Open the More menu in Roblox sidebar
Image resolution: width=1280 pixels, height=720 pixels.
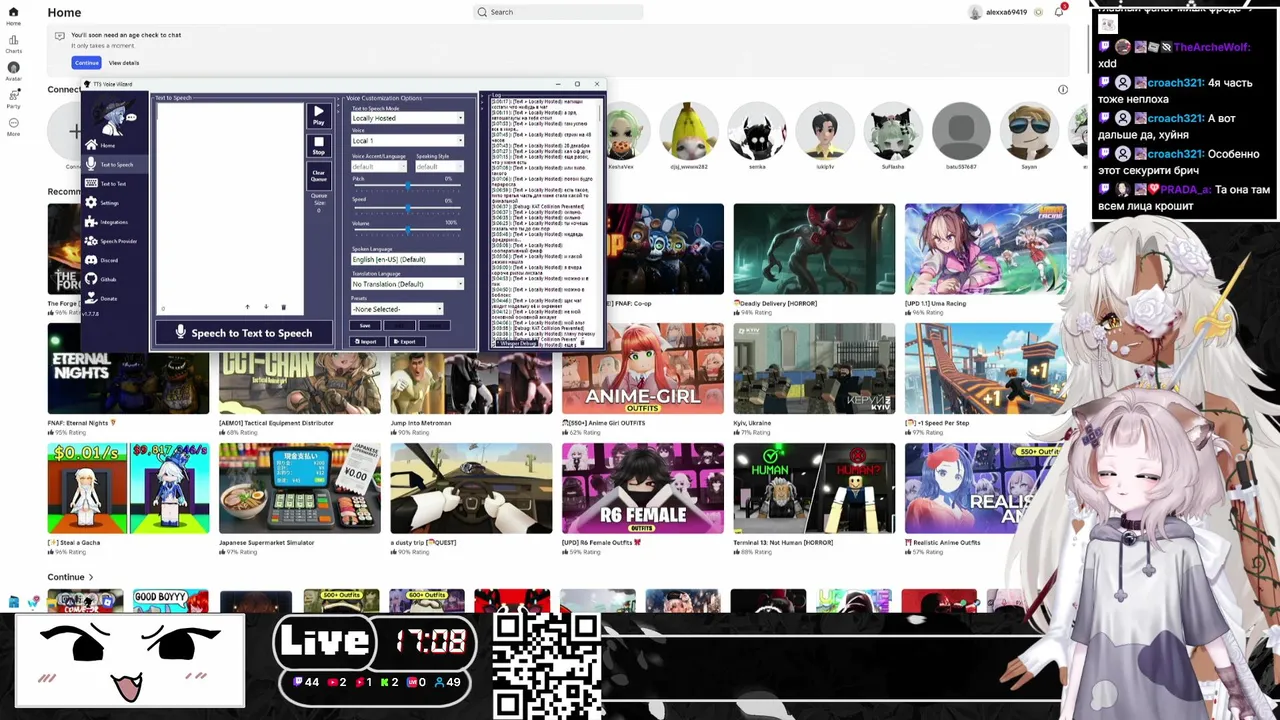pyautogui.click(x=13, y=126)
